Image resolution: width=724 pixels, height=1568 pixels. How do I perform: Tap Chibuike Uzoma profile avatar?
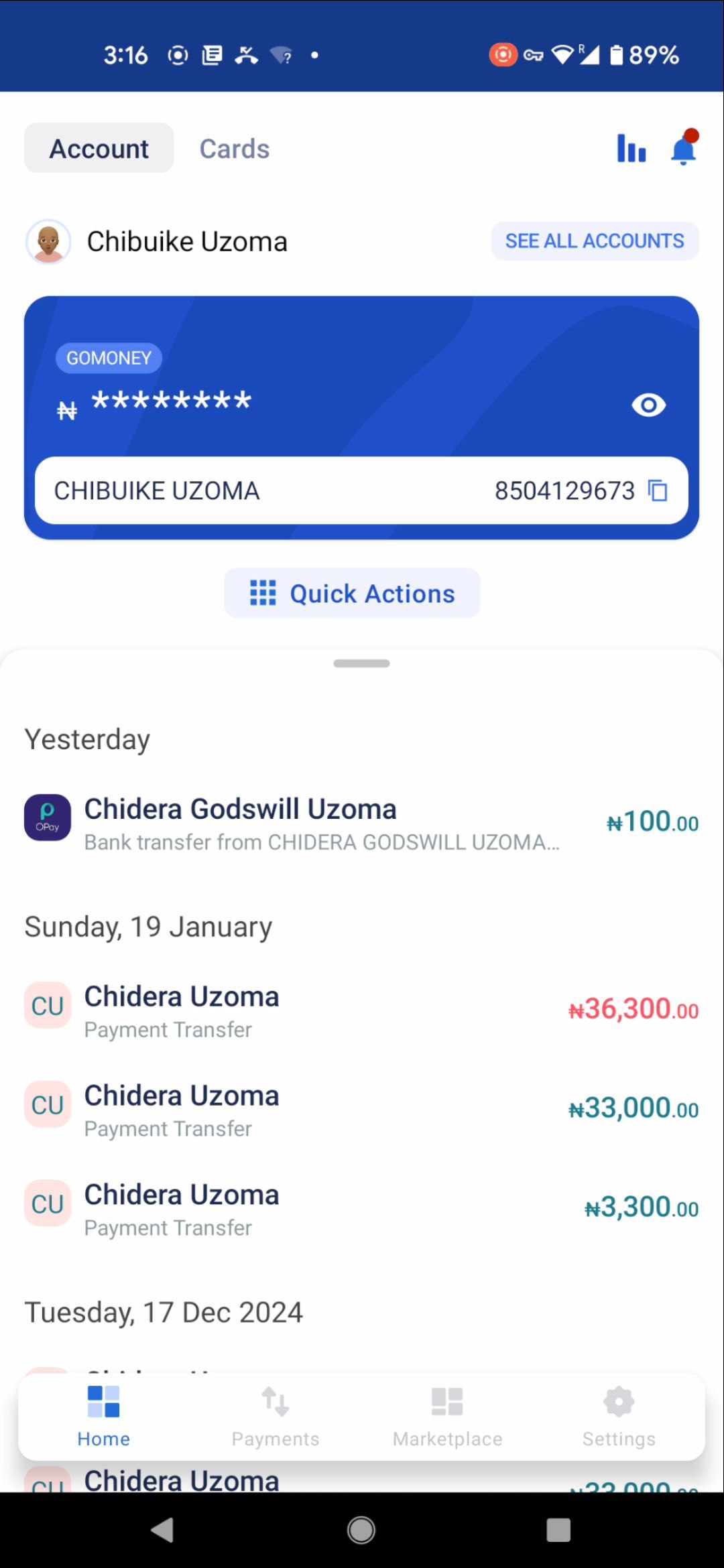tap(48, 241)
